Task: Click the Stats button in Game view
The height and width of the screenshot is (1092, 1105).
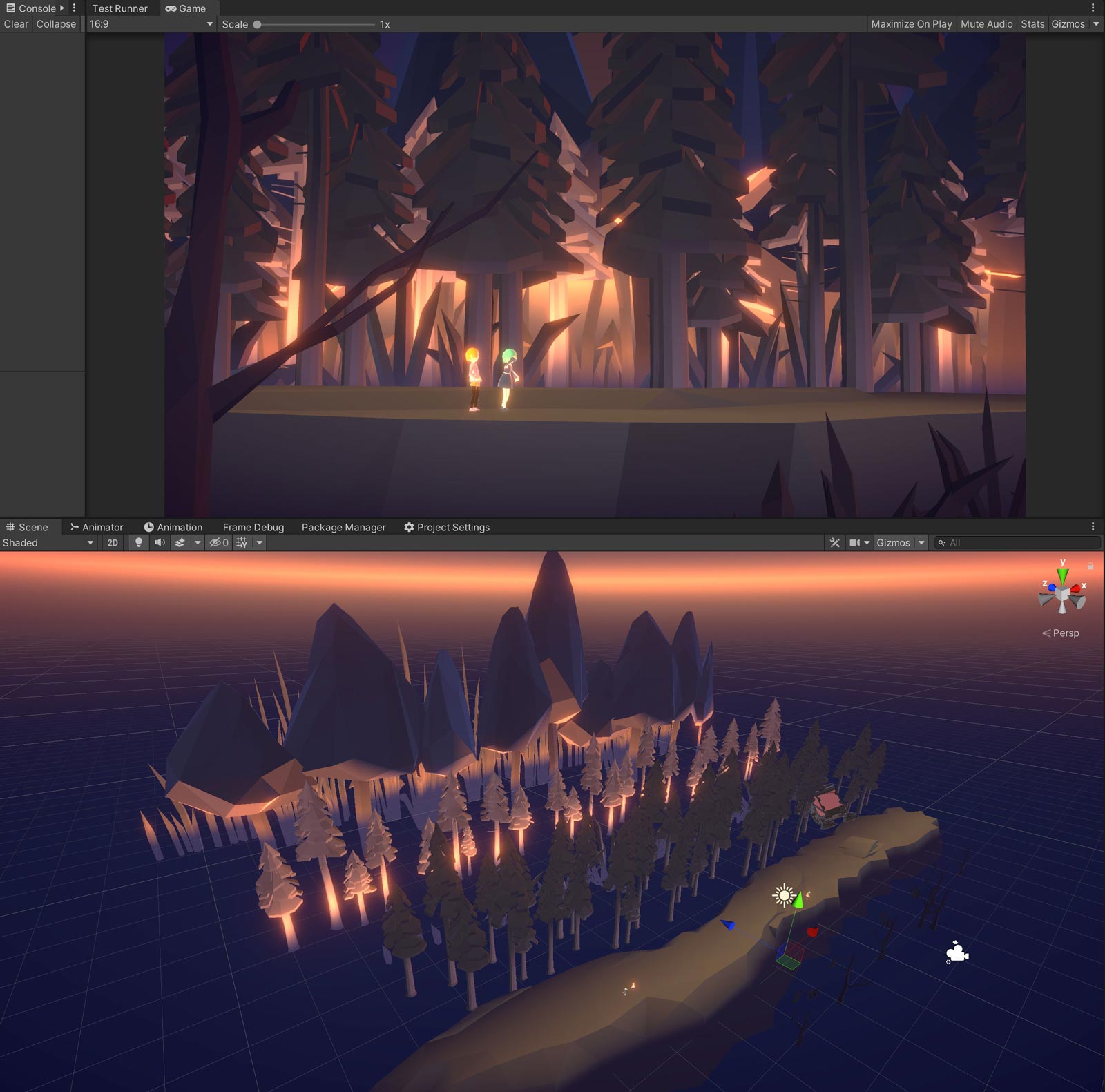Action: (1032, 24)
